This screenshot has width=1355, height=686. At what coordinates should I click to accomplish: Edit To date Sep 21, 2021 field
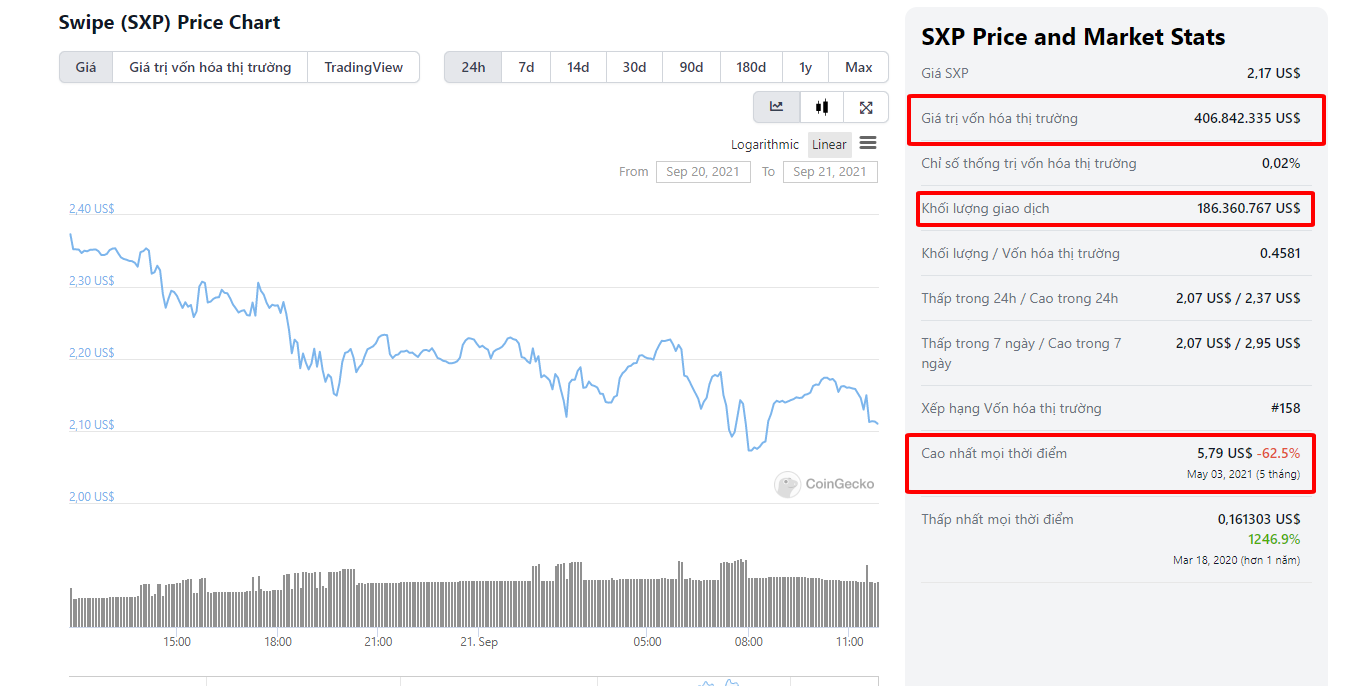coord(830,171)
